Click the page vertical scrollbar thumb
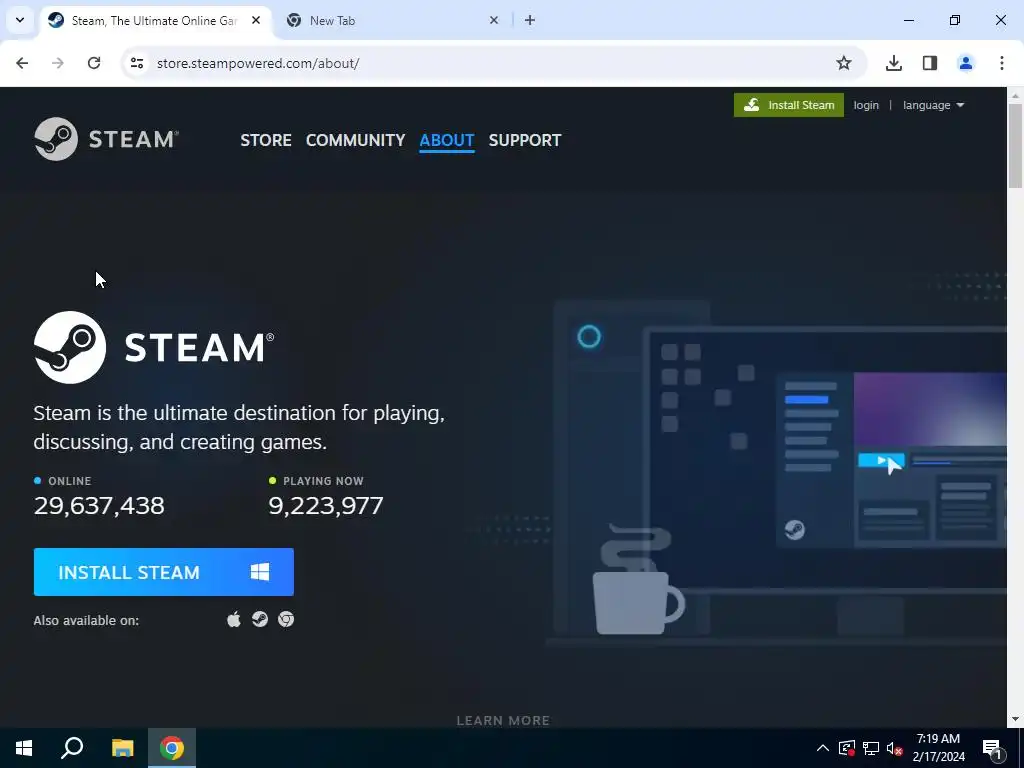Image resolution: width=1024 pixels, height=768 pixels. (1016, 146)
